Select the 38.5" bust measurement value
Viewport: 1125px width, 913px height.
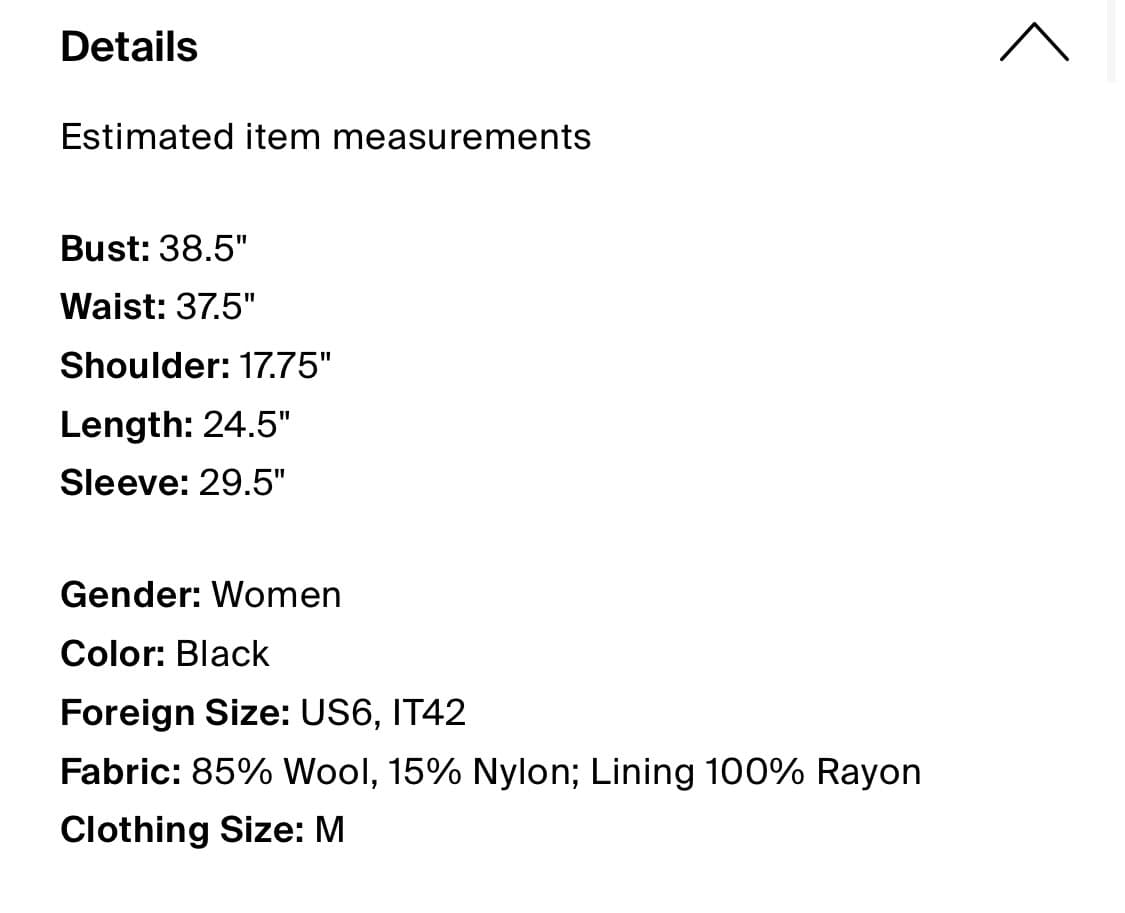(202, 248)
